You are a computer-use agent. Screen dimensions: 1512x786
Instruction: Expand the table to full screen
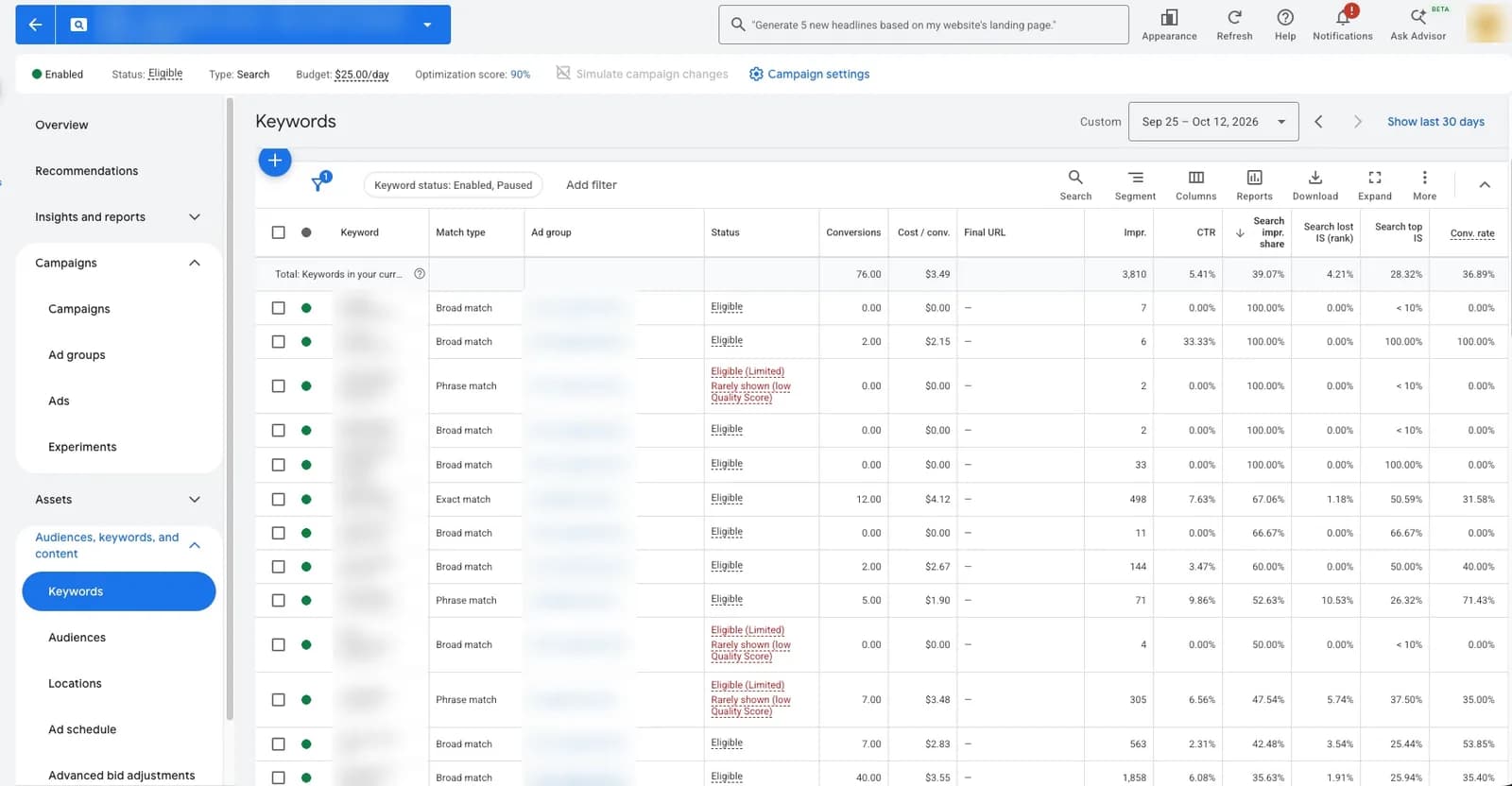(1375, 184)
